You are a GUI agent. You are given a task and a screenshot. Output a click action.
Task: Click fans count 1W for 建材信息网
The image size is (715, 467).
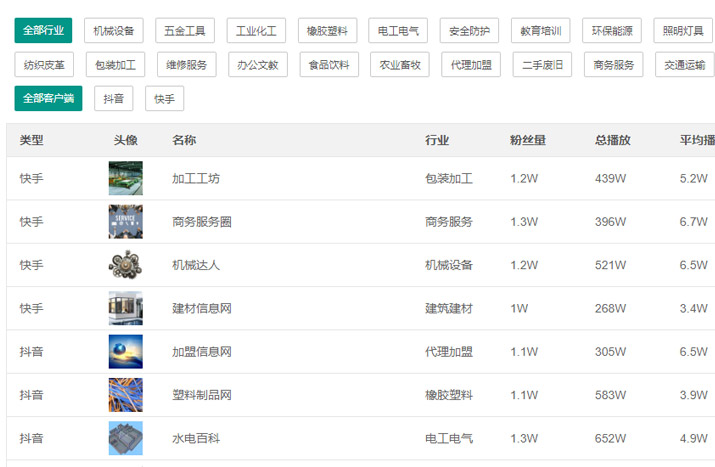pos(519,308)
